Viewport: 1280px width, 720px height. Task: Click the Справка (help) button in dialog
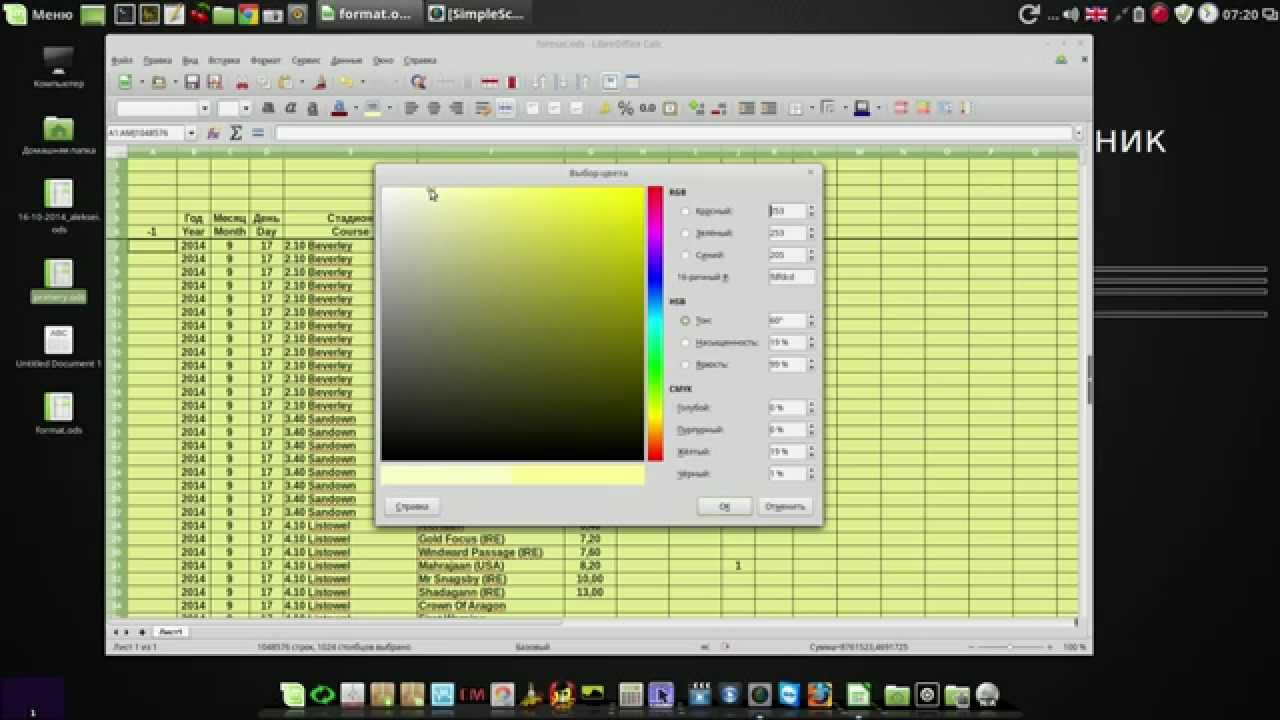coord(412,507)
